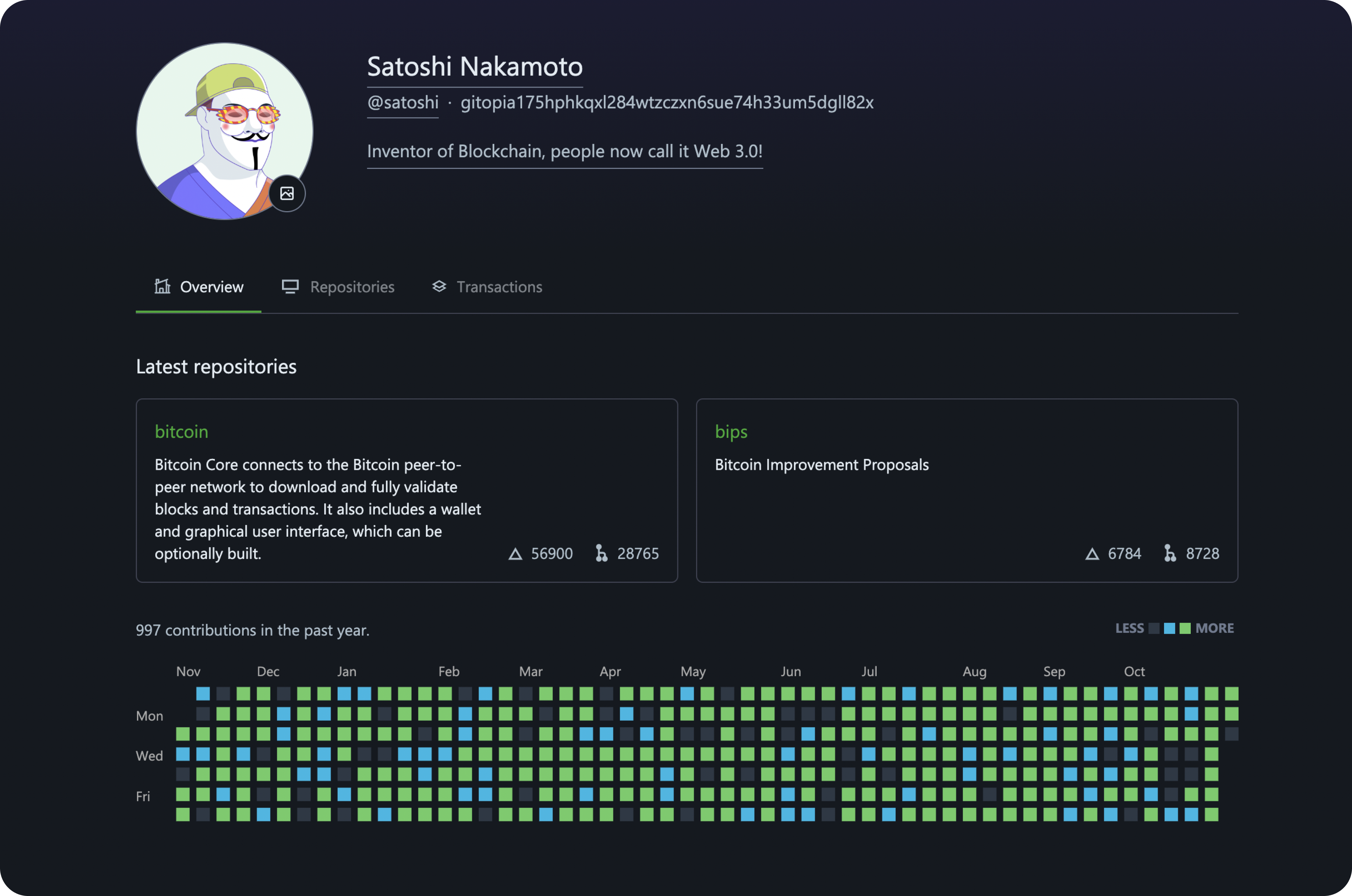Viewport: 1352px width, 896px height.
Task: Click the Feb month label
Action: point(449,671)
